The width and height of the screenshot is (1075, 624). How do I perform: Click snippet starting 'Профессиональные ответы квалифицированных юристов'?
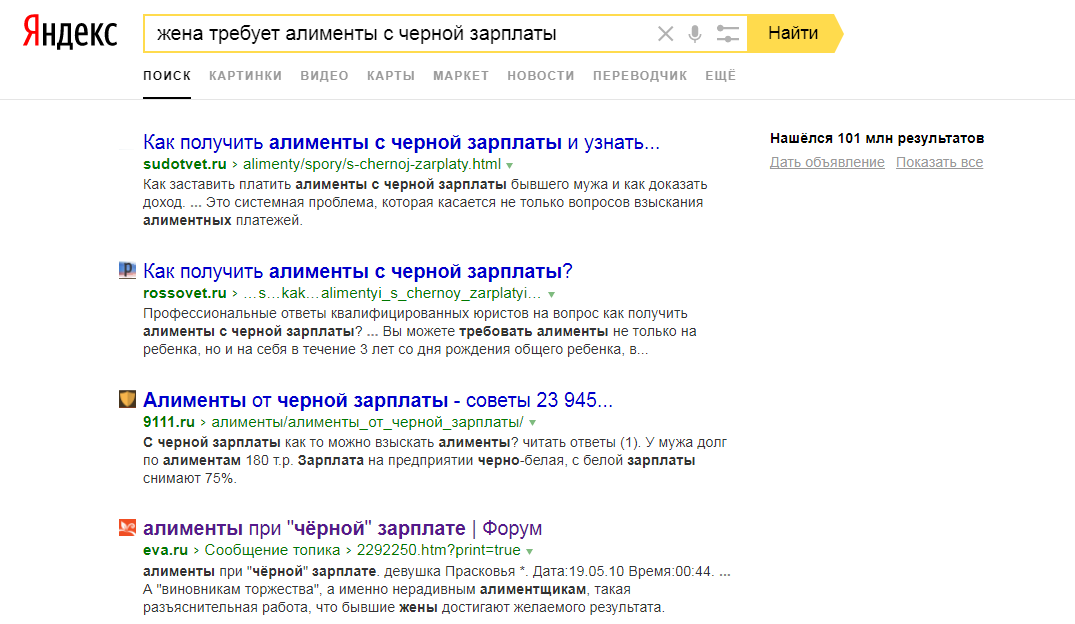pyautogui.click(x=420, y=331)
